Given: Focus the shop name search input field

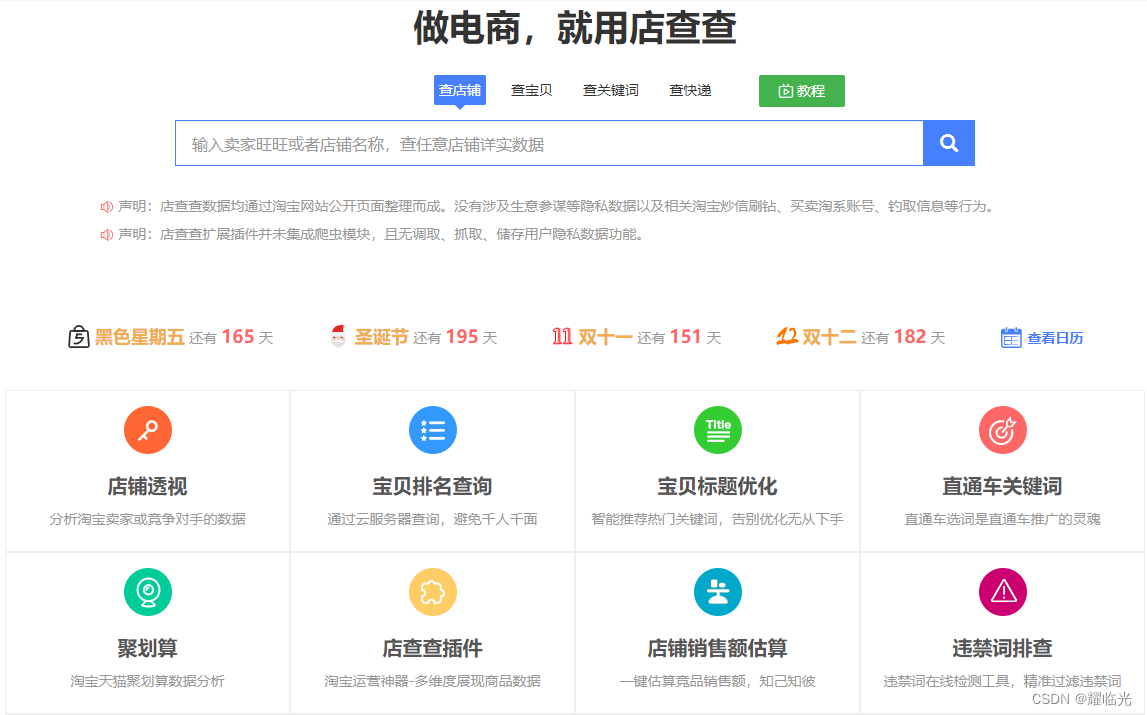Looking at the screenshot, I should point(549,143).
